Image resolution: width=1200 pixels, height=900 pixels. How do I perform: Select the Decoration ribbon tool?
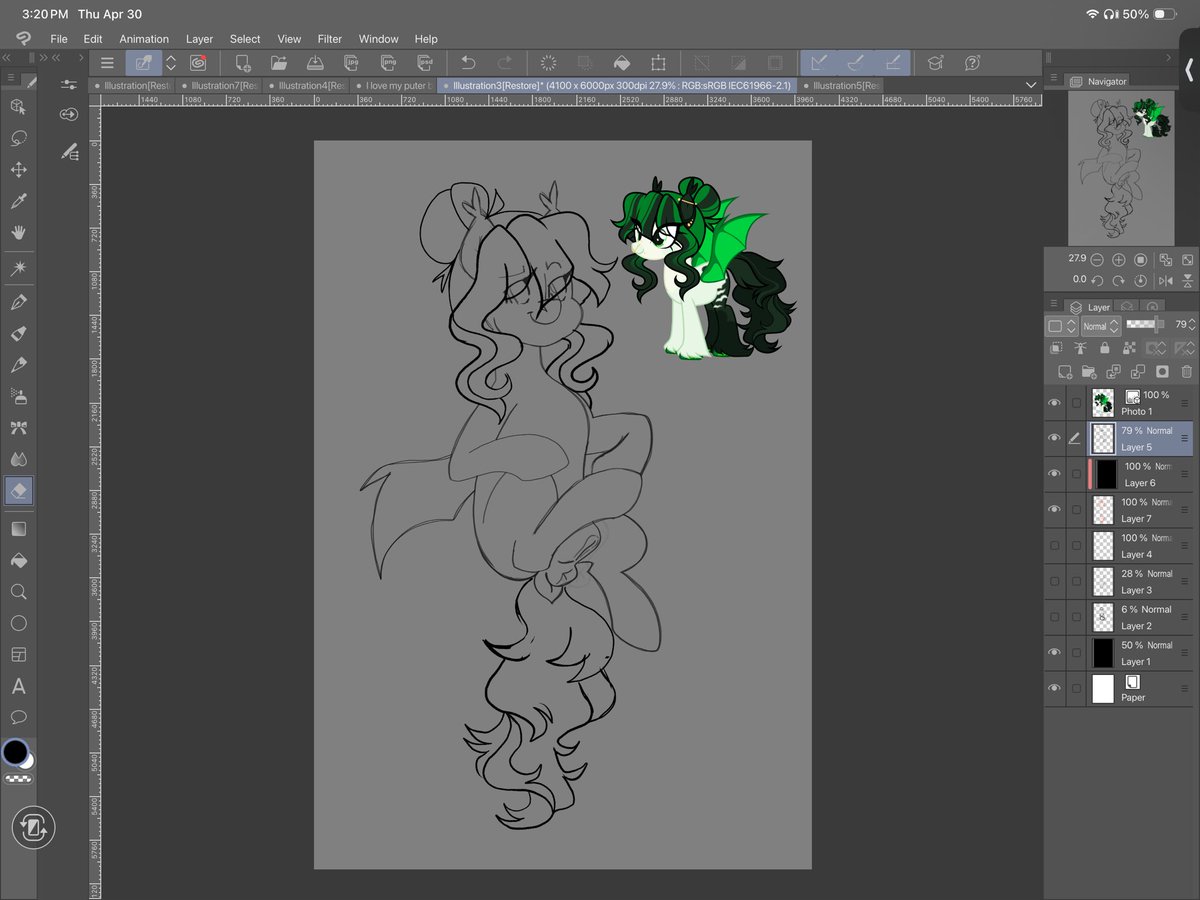[x=18, y=428]
